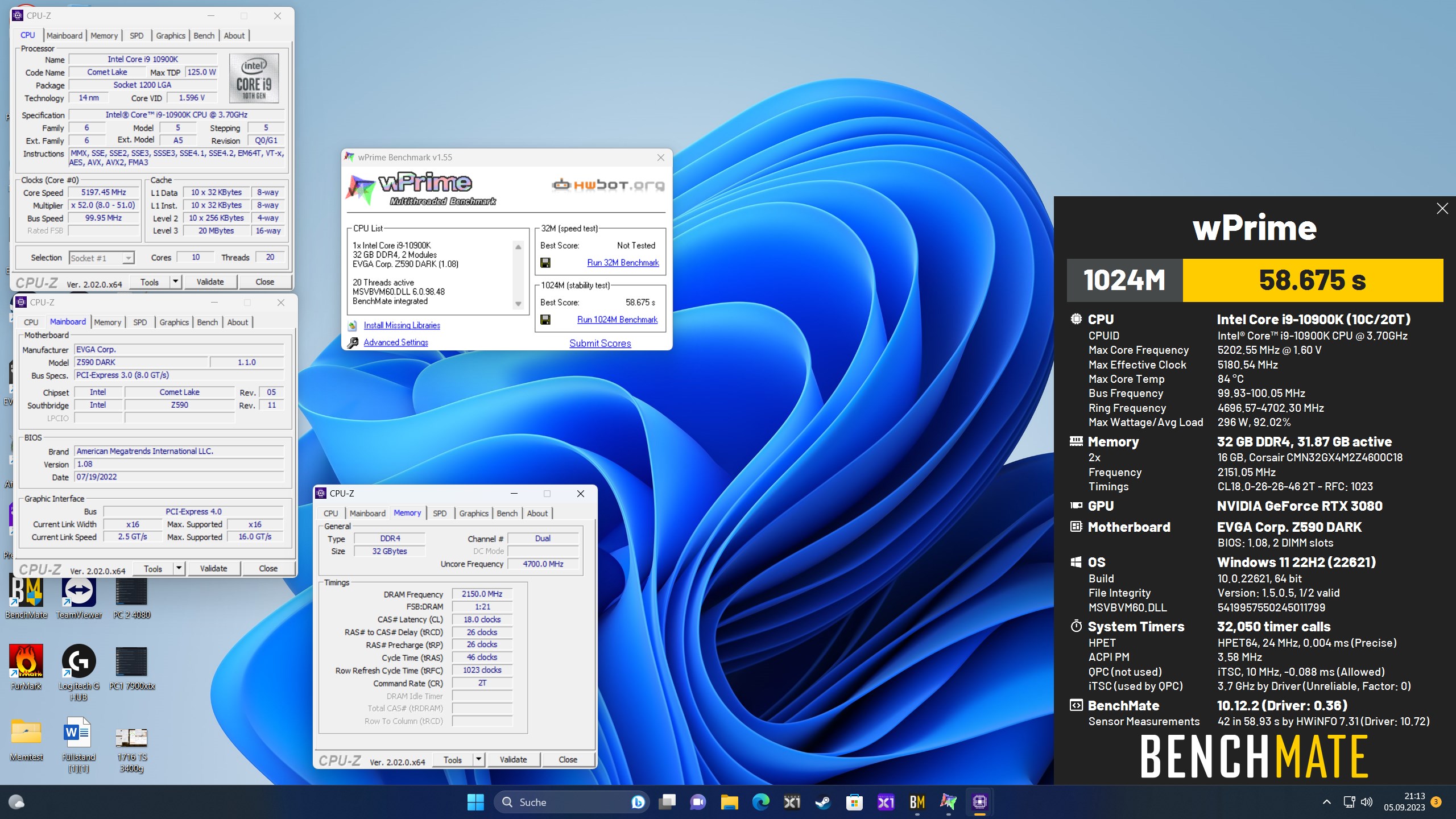Open the Fullstand Word document
This screenshot has height=819, width=1456.
point(78,744)
